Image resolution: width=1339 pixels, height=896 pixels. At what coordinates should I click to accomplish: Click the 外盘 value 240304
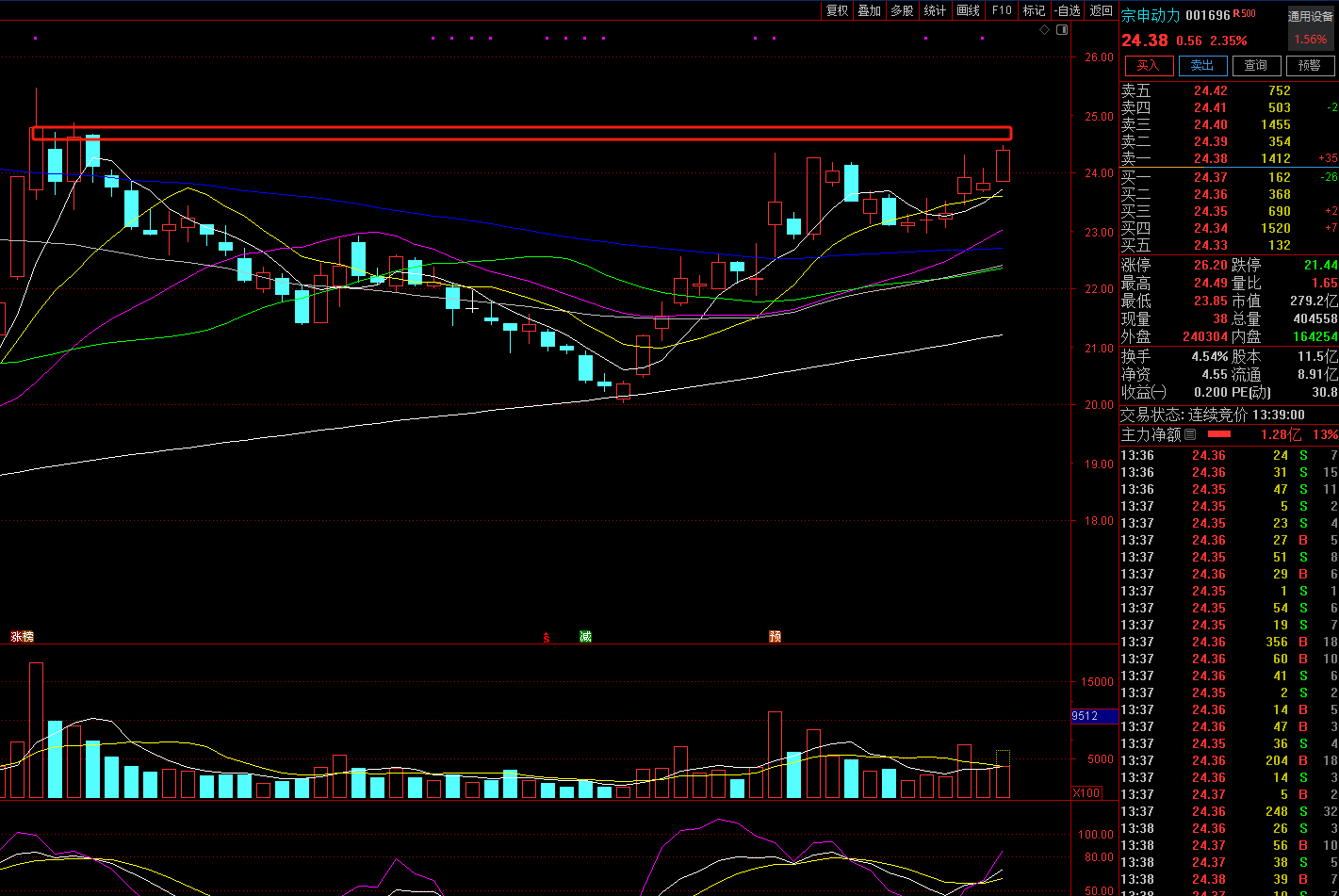click(x=1205, y=336)
